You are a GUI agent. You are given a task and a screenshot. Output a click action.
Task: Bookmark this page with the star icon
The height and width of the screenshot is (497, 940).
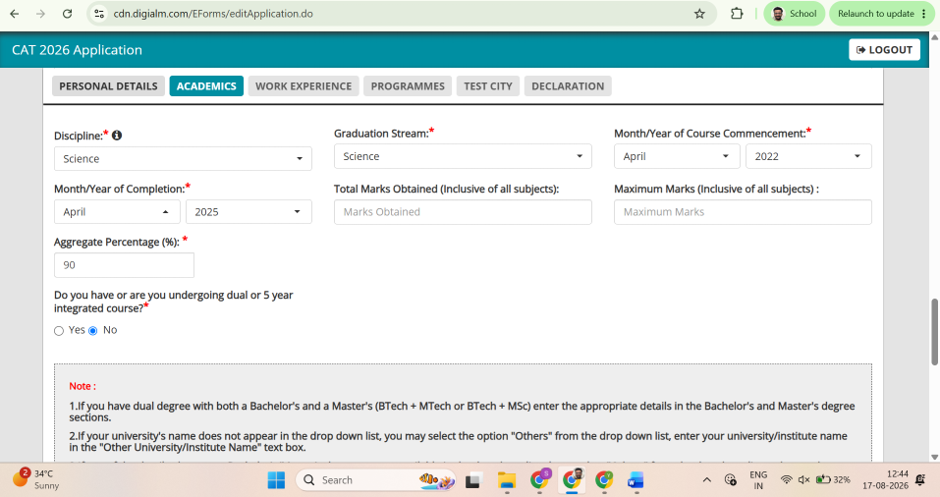(699, 14)
